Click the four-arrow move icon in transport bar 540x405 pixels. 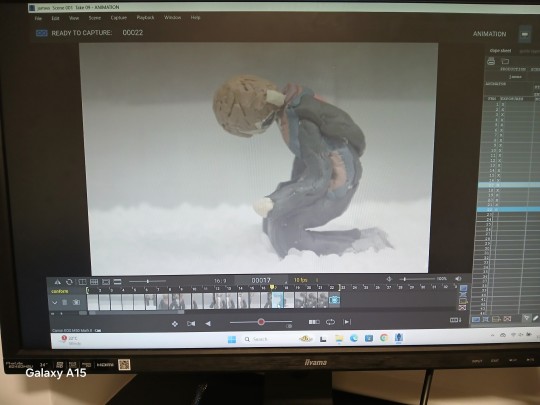pos(175,324)
